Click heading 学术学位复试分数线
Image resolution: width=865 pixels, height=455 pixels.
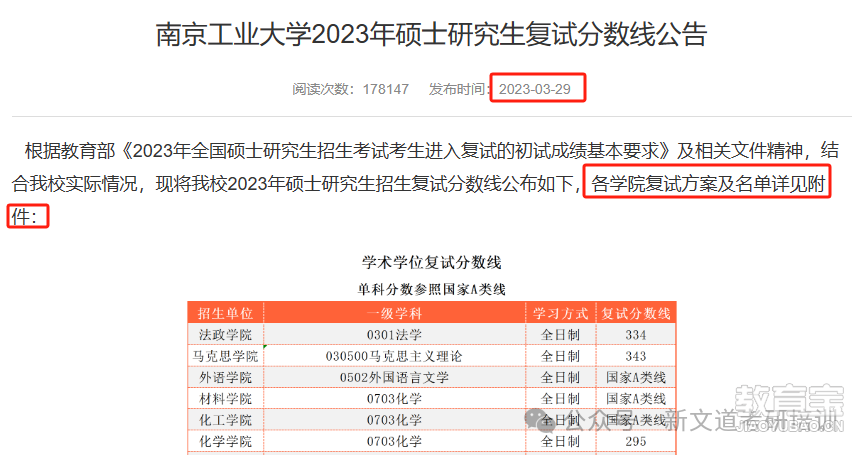(431, 263)
